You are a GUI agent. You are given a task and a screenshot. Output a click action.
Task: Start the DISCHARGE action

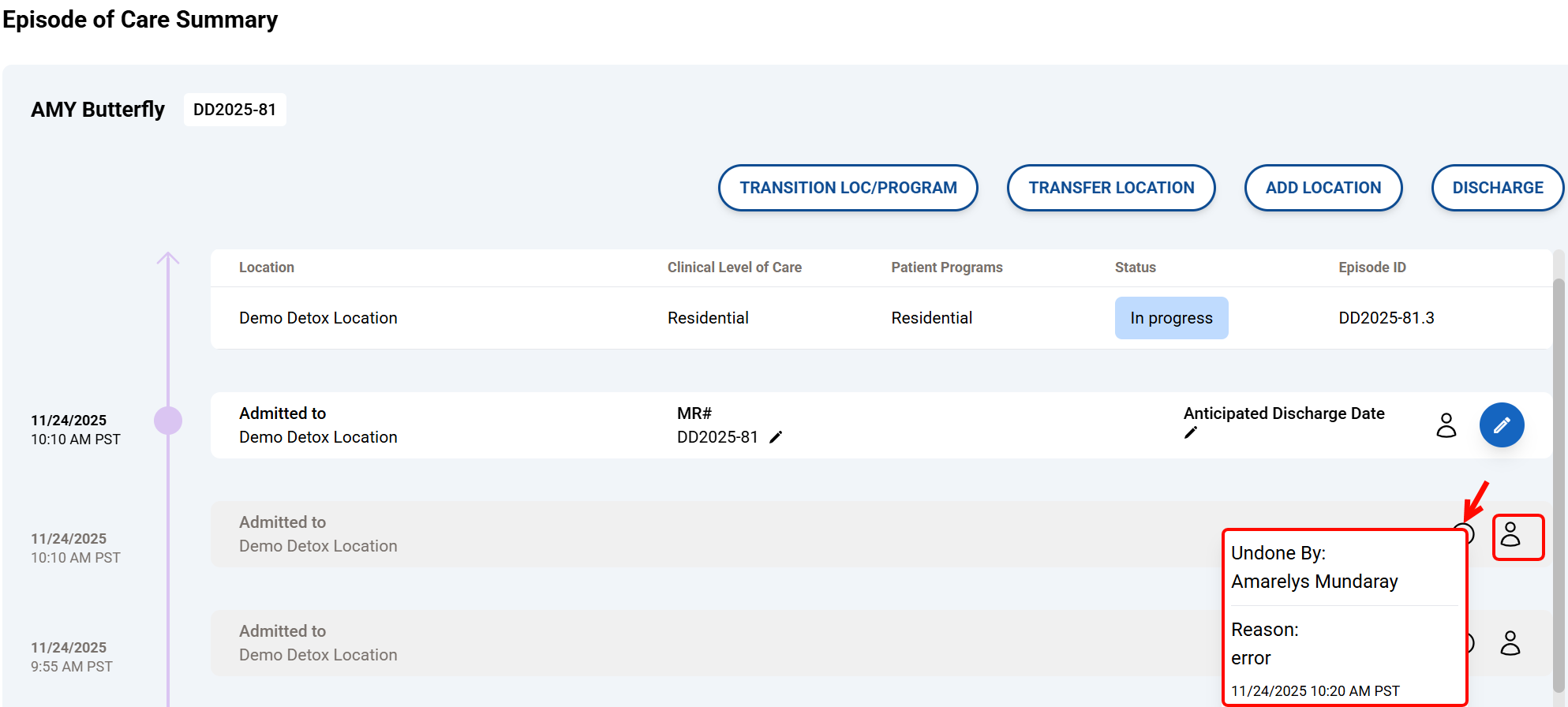[1497, 188]
